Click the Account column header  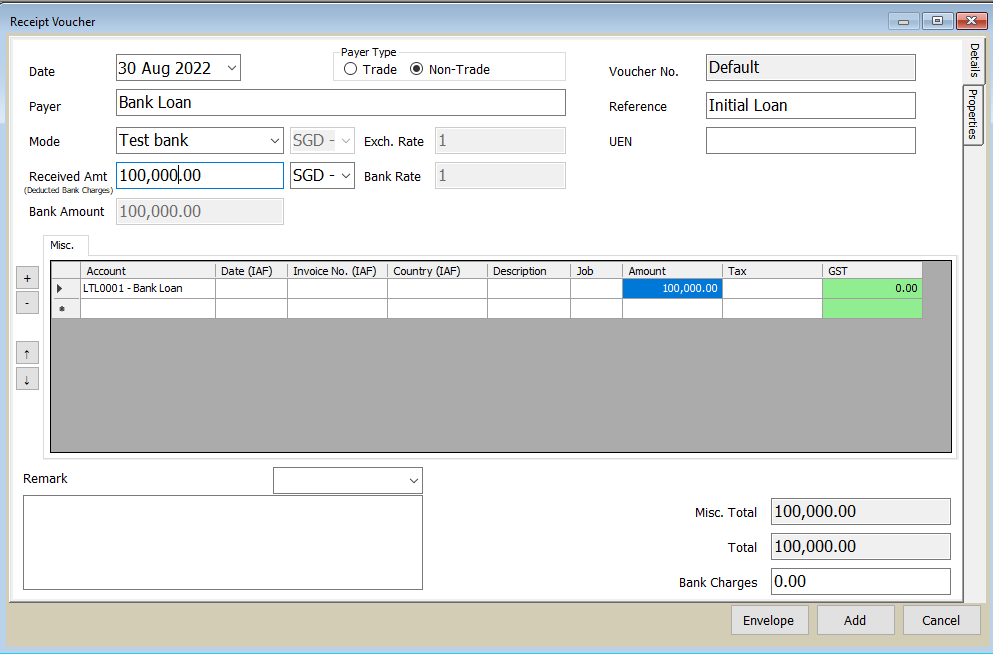click(148, 271)
